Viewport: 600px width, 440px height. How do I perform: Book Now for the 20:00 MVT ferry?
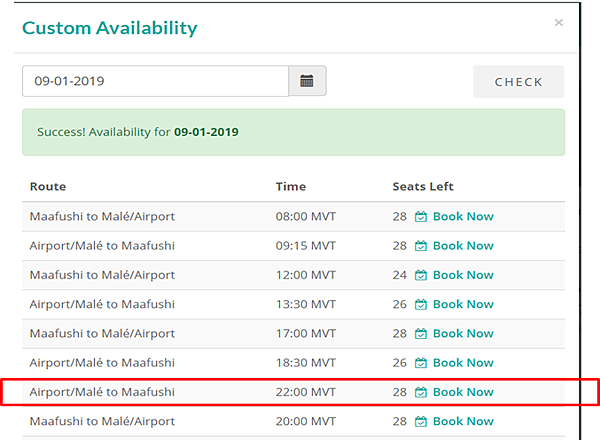click(x=463, y=421)
